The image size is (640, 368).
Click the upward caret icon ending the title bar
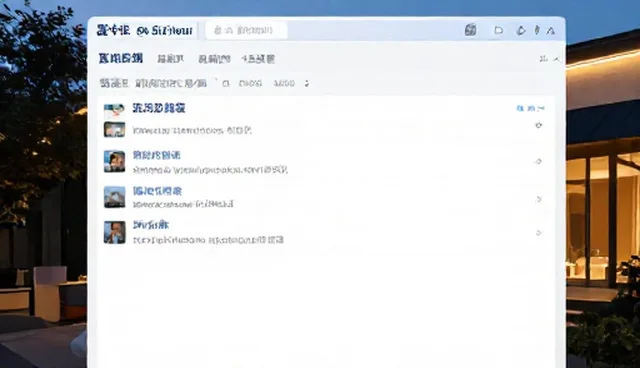551,31
